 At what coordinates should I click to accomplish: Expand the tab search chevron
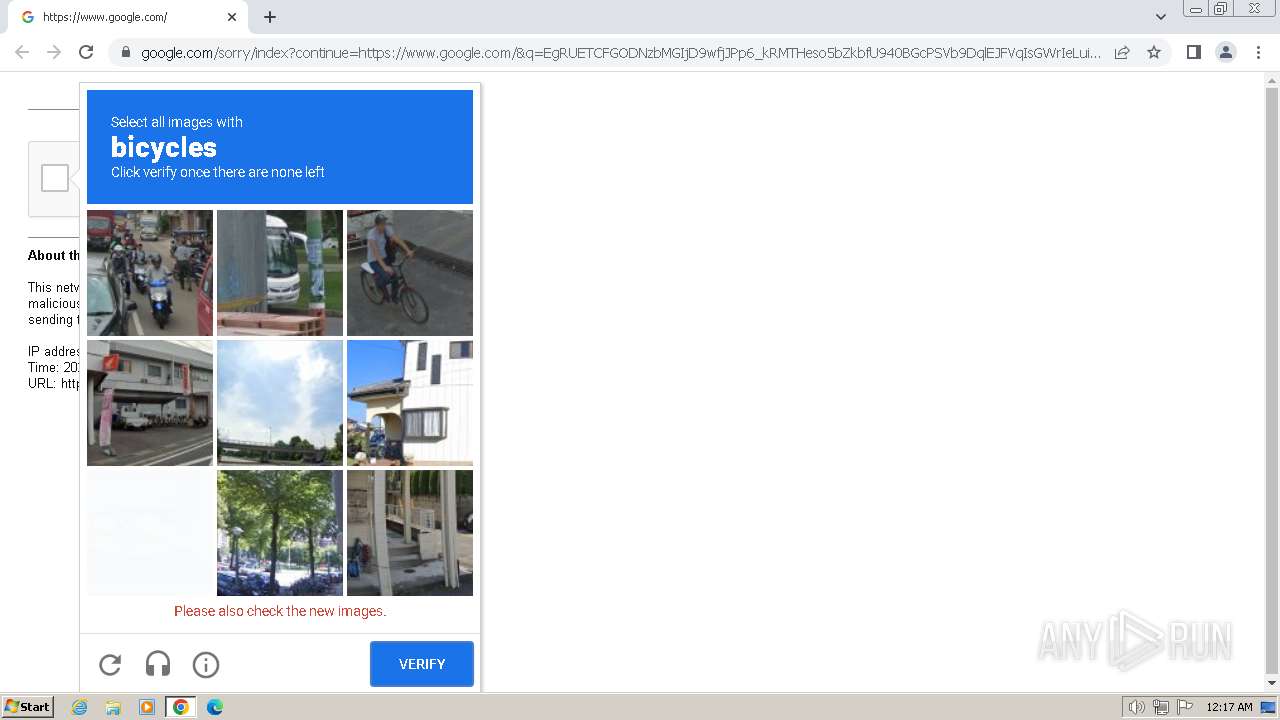click(1160, 17)
